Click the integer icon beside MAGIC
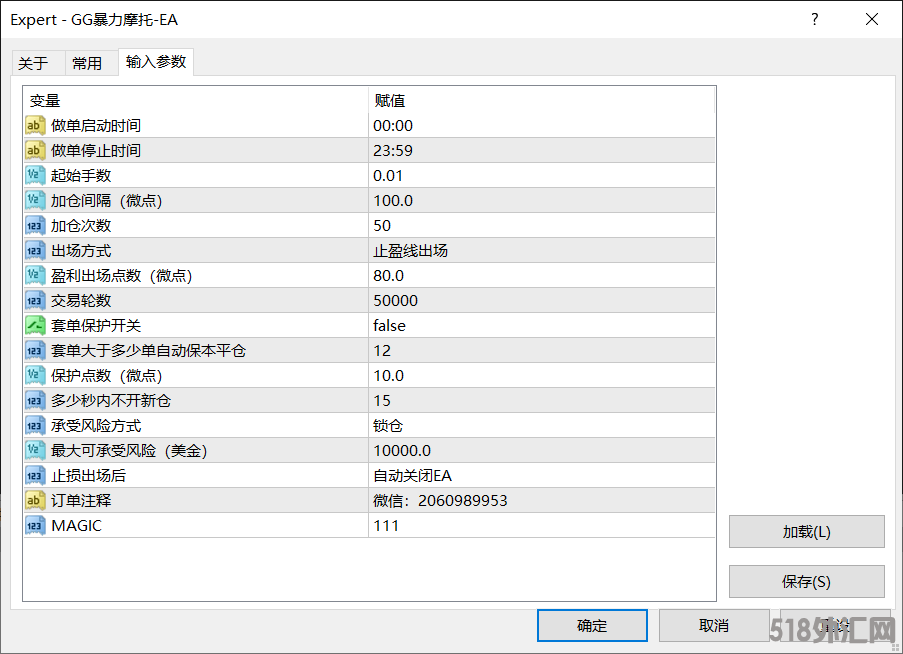Image resolution: width=903 pixels, height=654 pixels. (x=35, y=525)
